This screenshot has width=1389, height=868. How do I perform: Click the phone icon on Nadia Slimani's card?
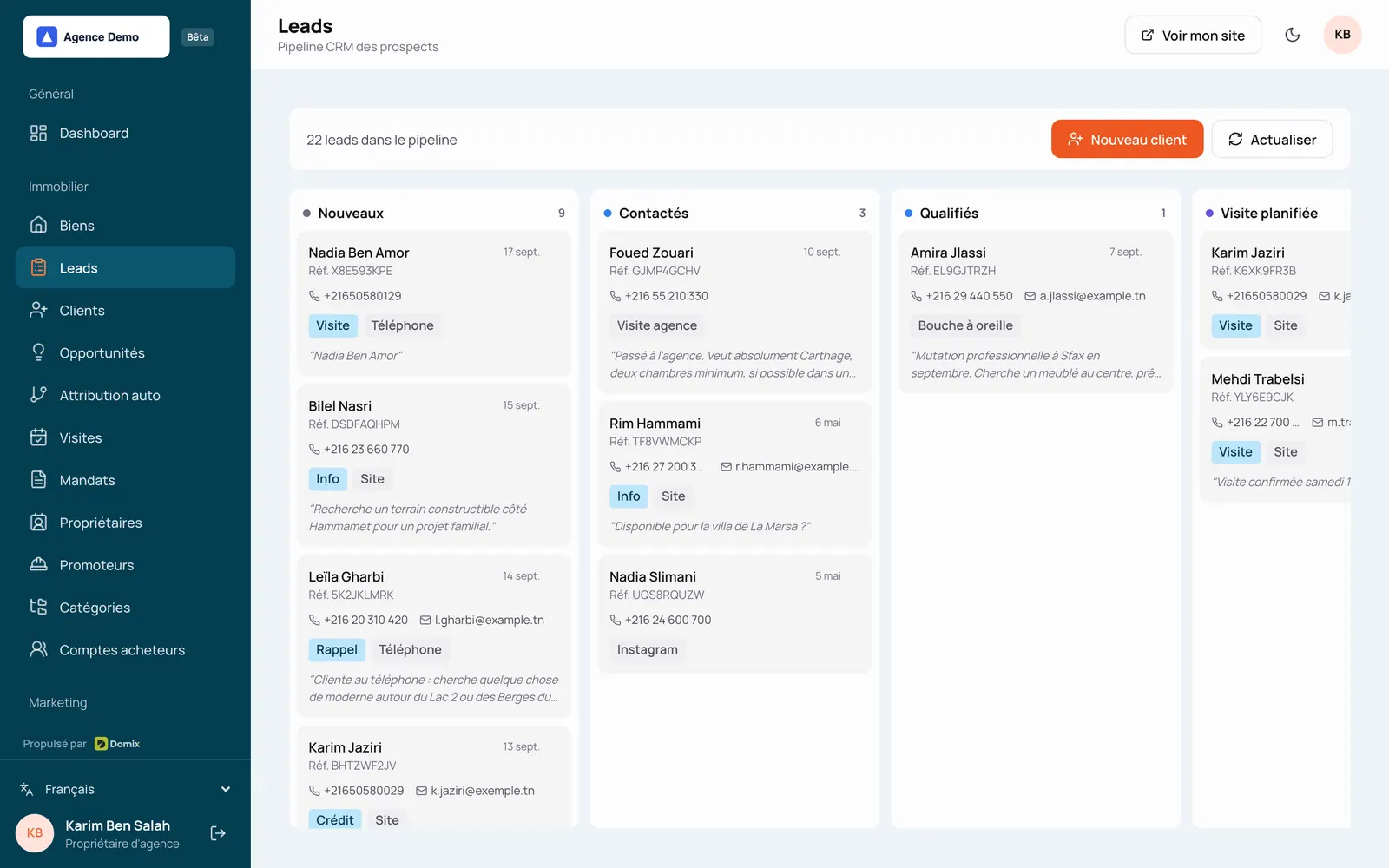pos(615,620)
